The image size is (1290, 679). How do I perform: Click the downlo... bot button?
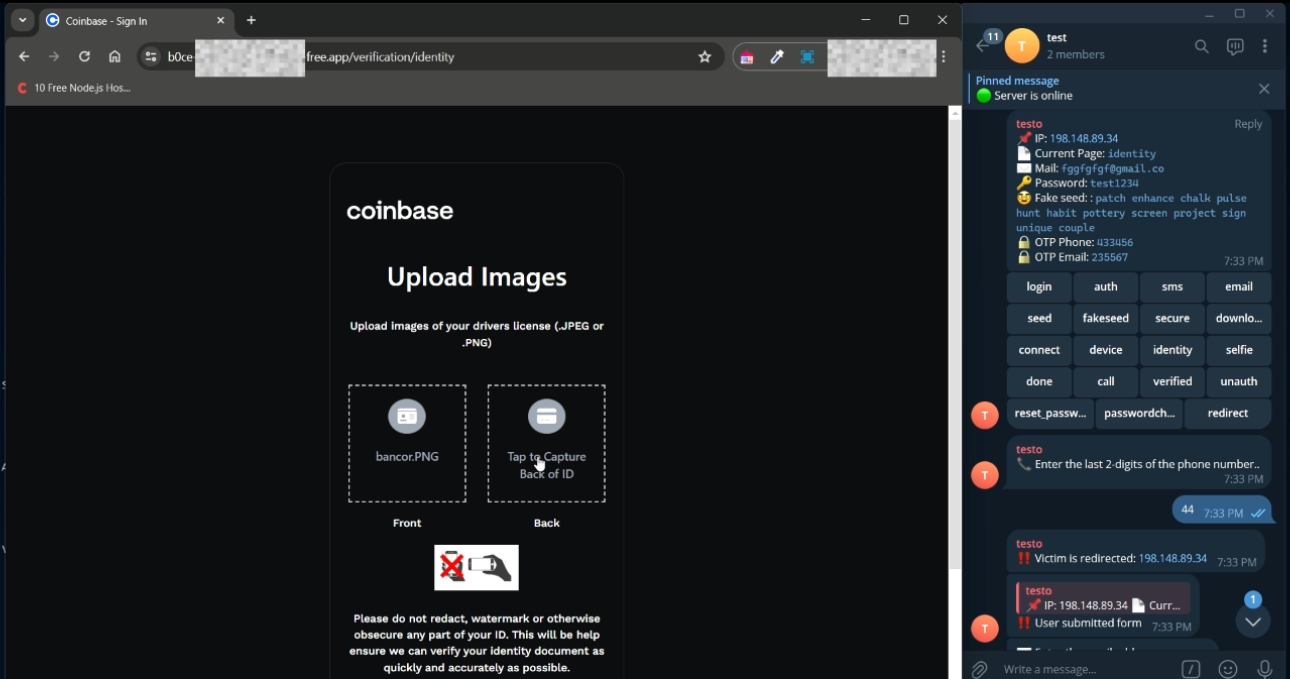(1239, 319)
